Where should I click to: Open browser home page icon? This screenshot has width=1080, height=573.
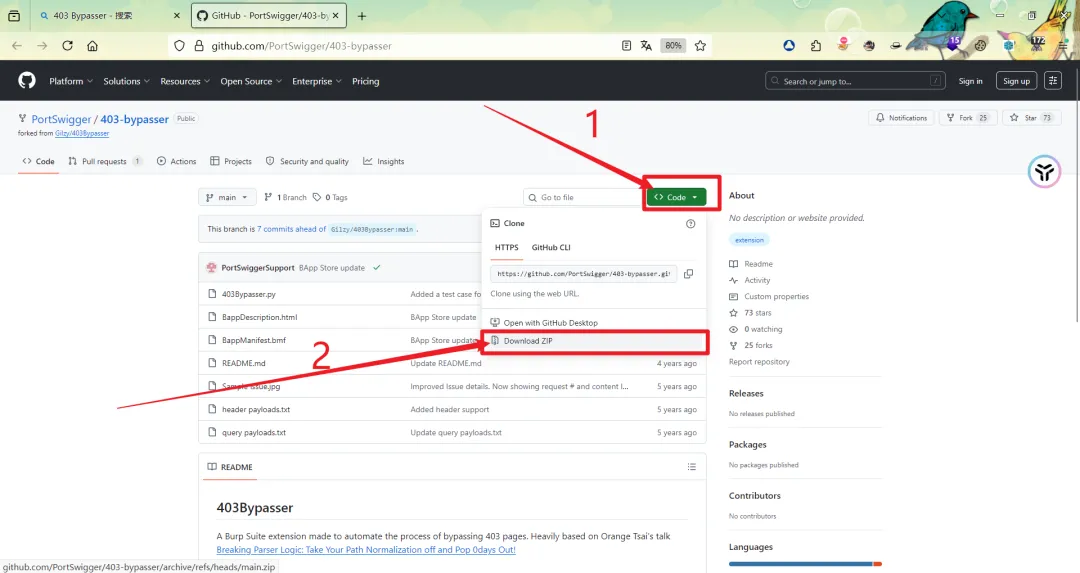point(92,45)
